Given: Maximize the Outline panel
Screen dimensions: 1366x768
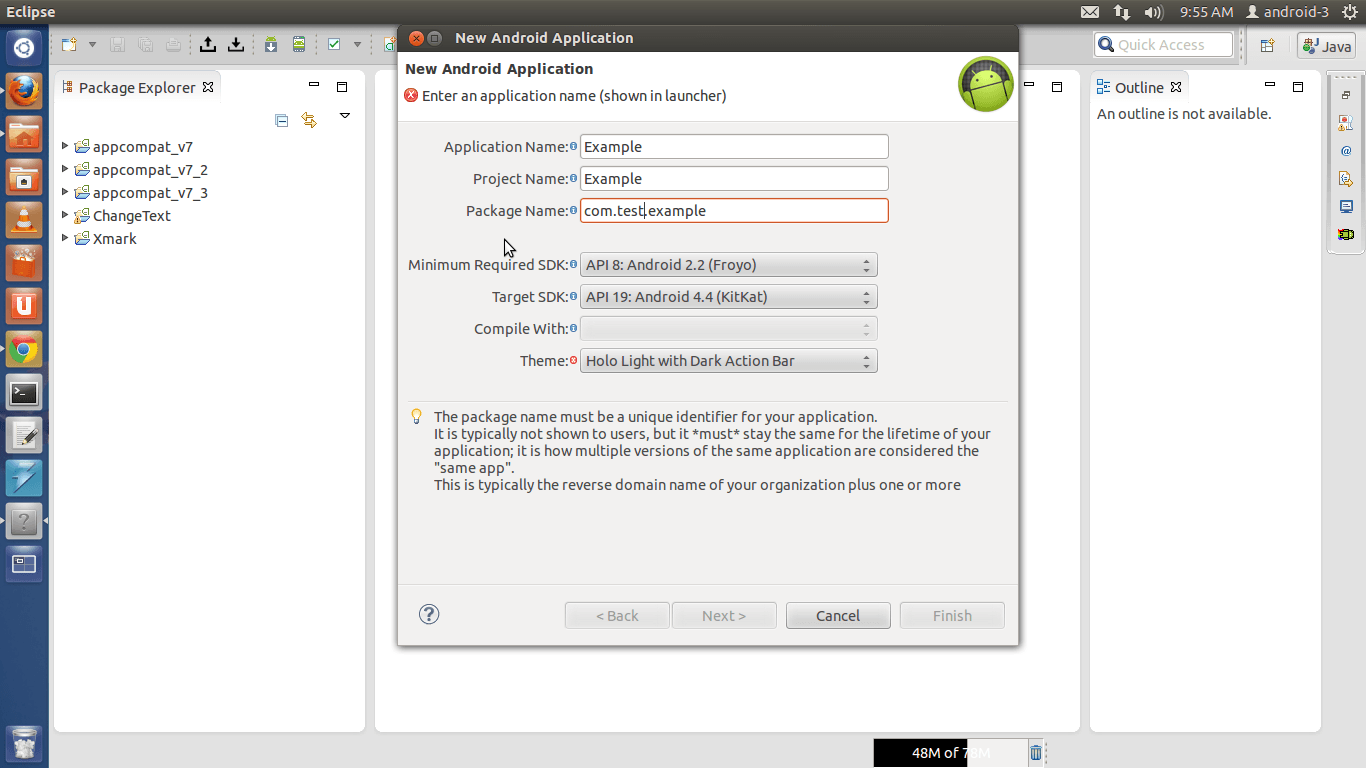Looking at the screenshot, I should coord(1298,87).
